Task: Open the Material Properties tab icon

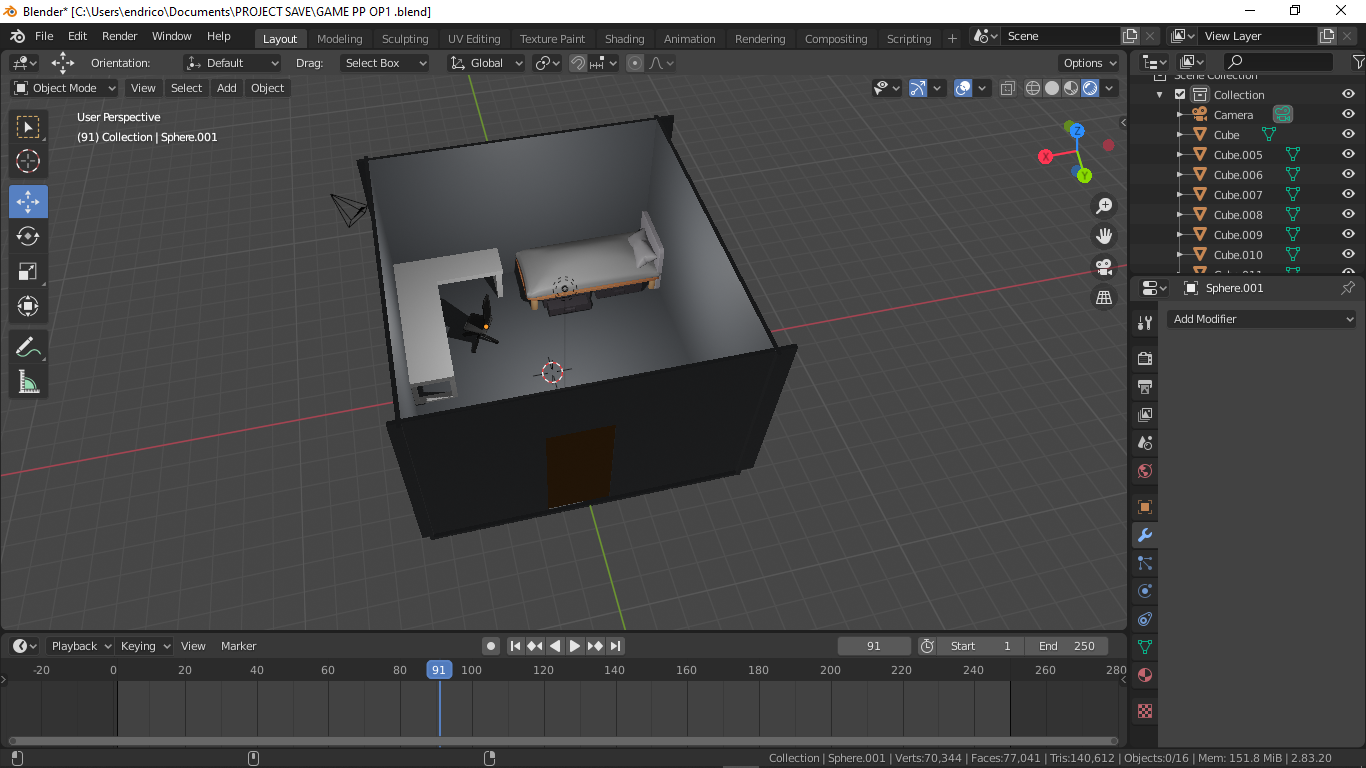Action: (1145, 675)
